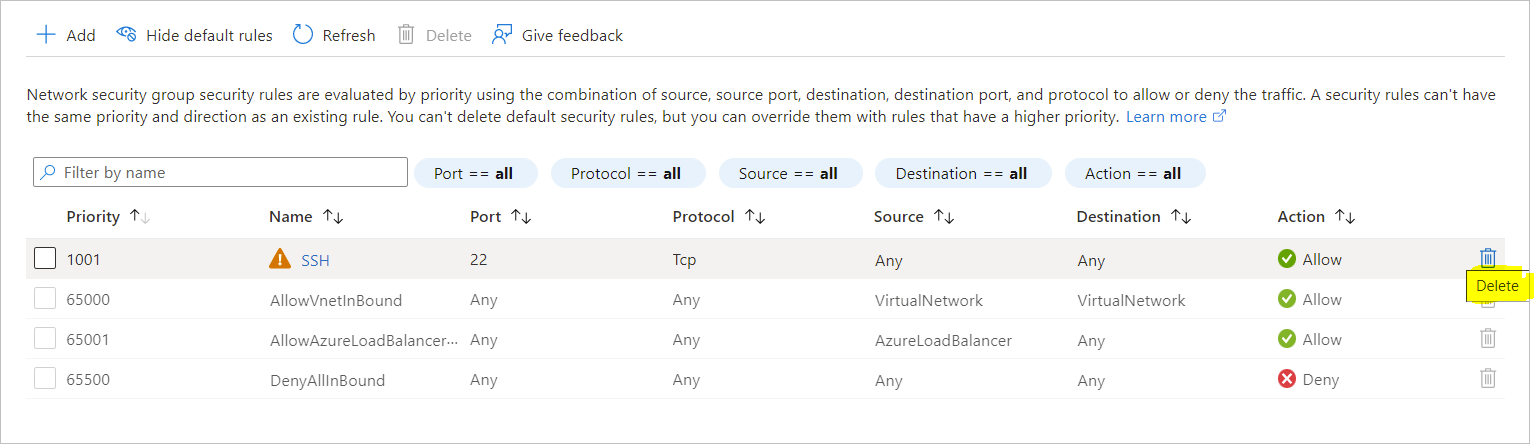The width and height of the screenshot is (1534, 444).
Task: Open the Action == all filter pill
Action: coord(1134,173)
